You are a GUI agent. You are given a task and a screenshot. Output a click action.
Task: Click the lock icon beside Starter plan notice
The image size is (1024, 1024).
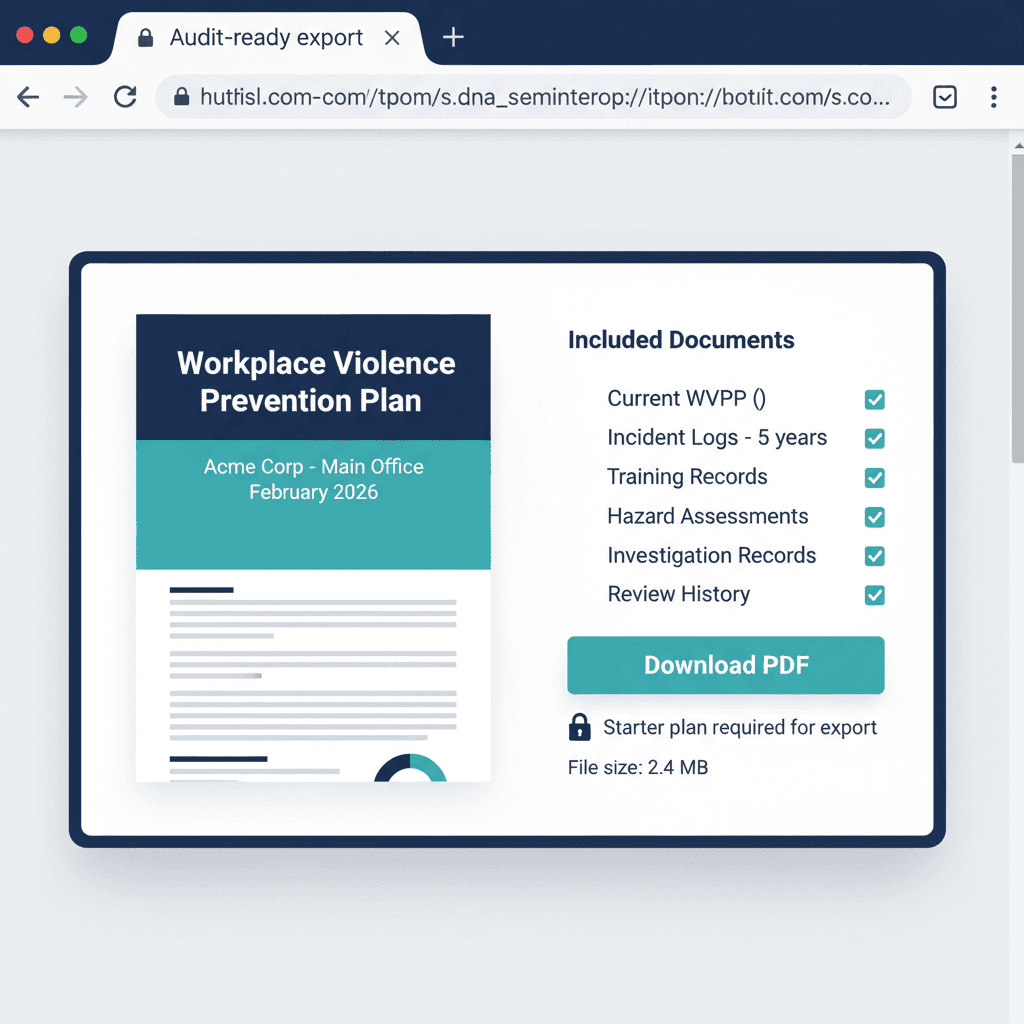(579, 727)
